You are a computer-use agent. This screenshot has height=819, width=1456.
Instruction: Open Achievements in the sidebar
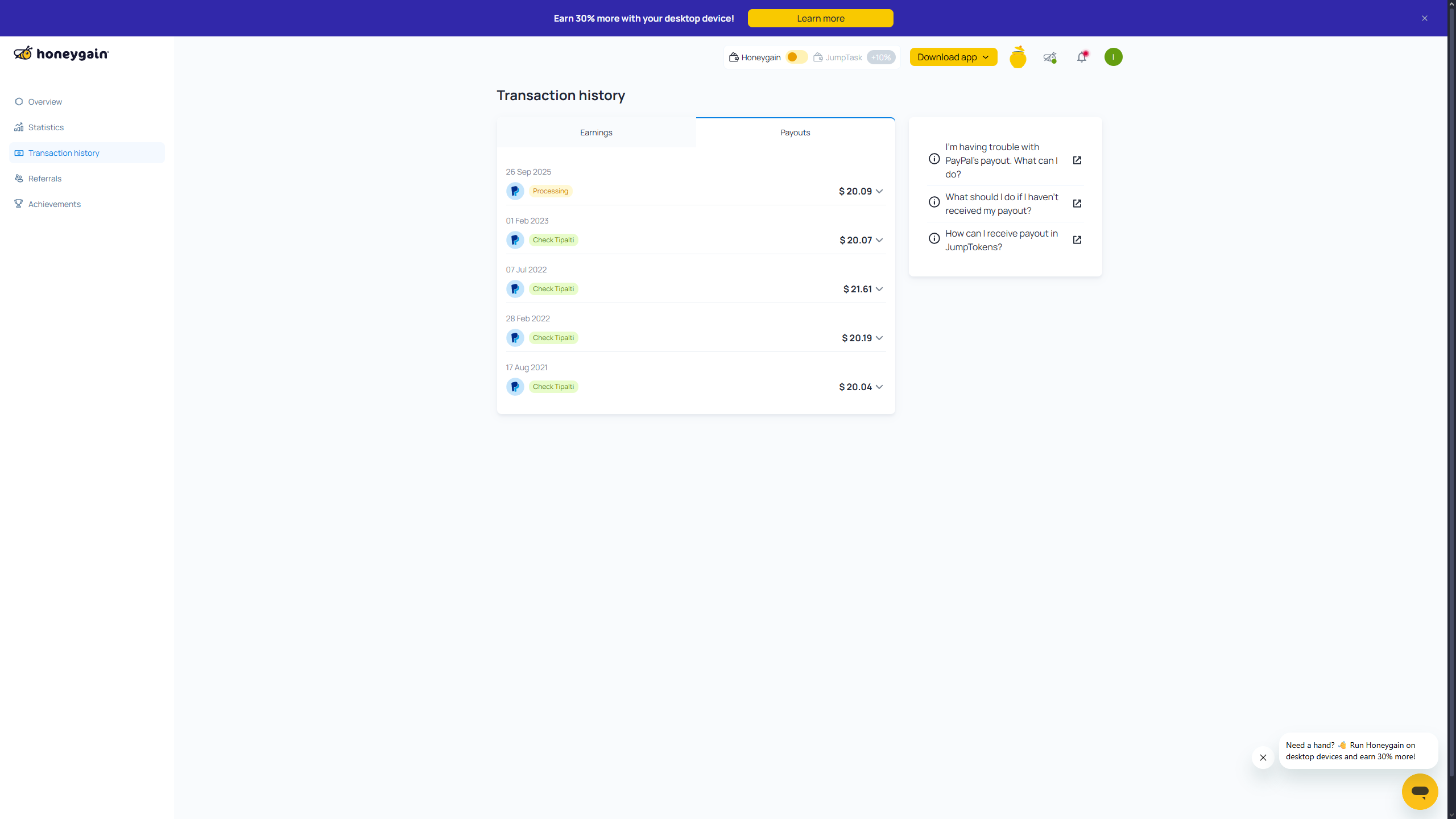pyautogui.click(x=55, y=204)
